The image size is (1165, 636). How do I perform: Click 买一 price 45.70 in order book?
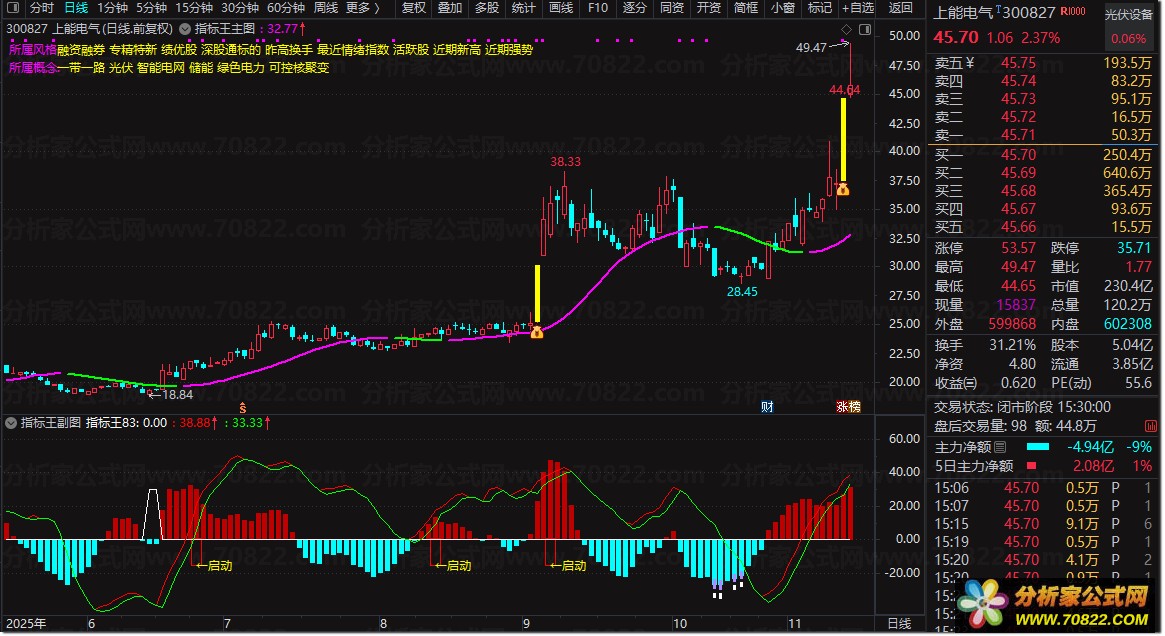[1018, 155]
